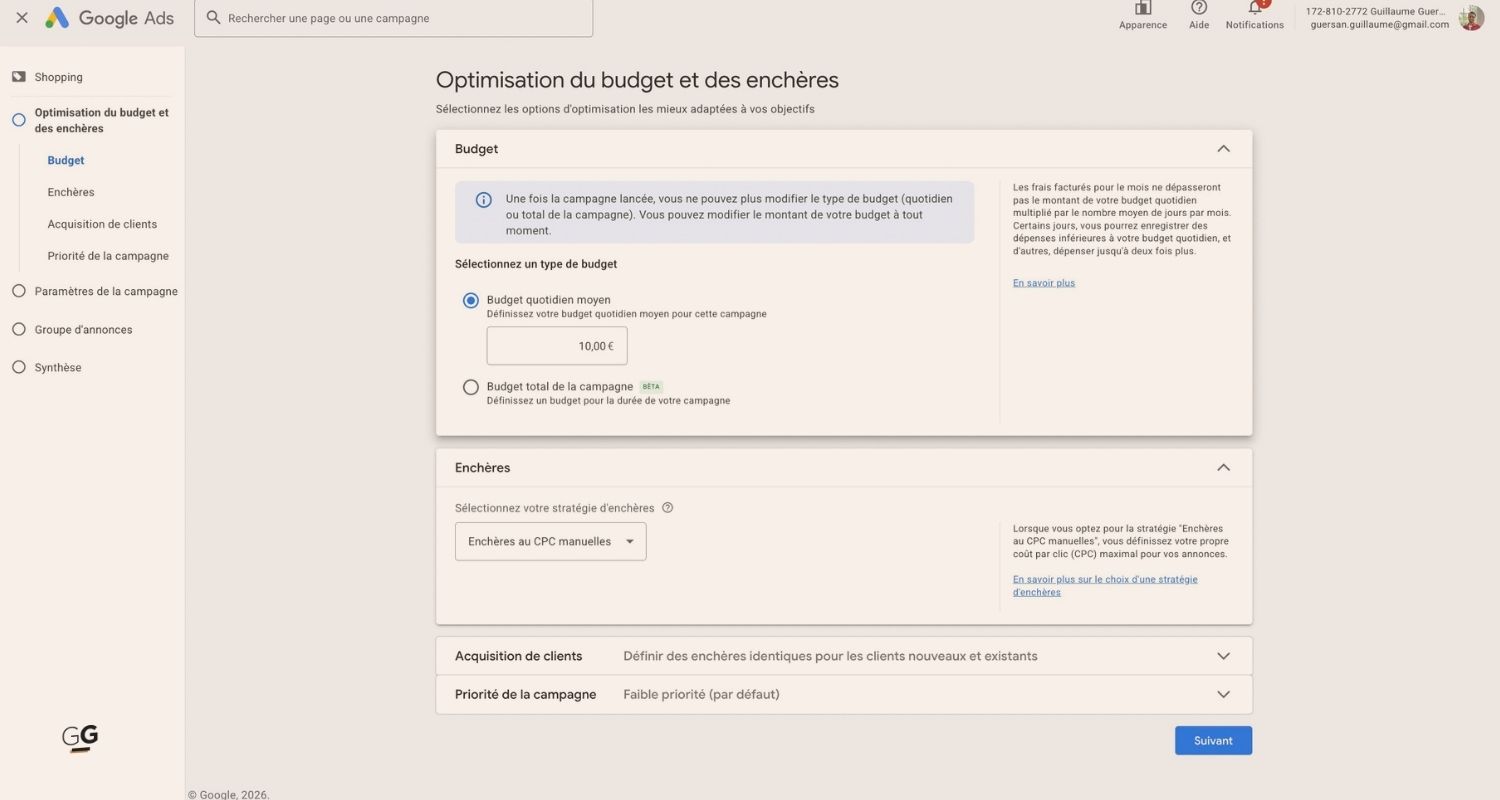The image size is (1500, 800).
Task: Click the Suivant button
Action: pos(1212,740)
